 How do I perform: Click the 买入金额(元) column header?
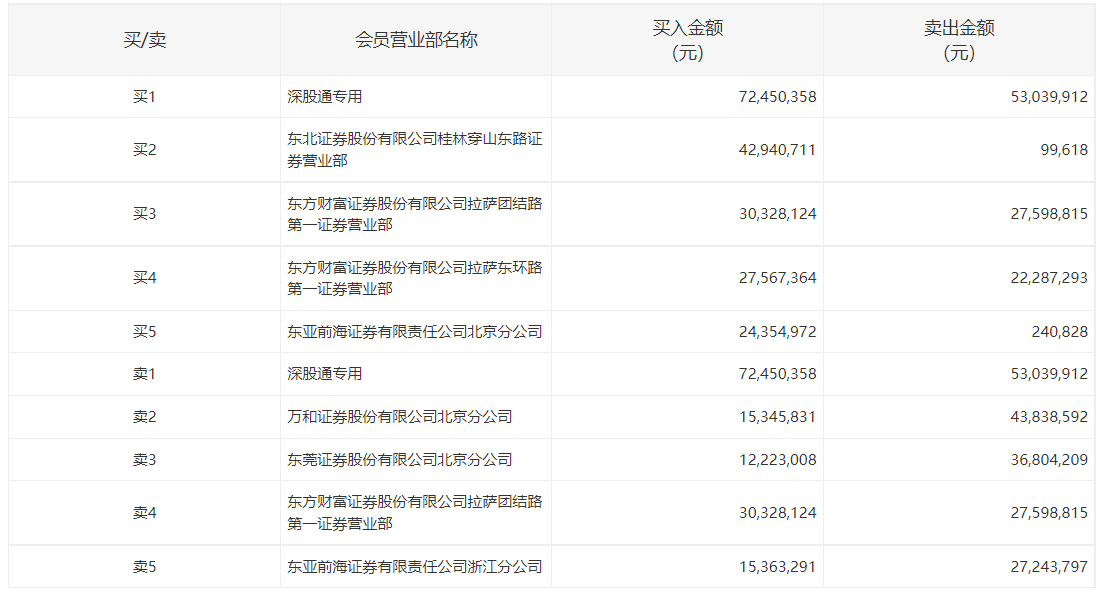pos(687,40)
